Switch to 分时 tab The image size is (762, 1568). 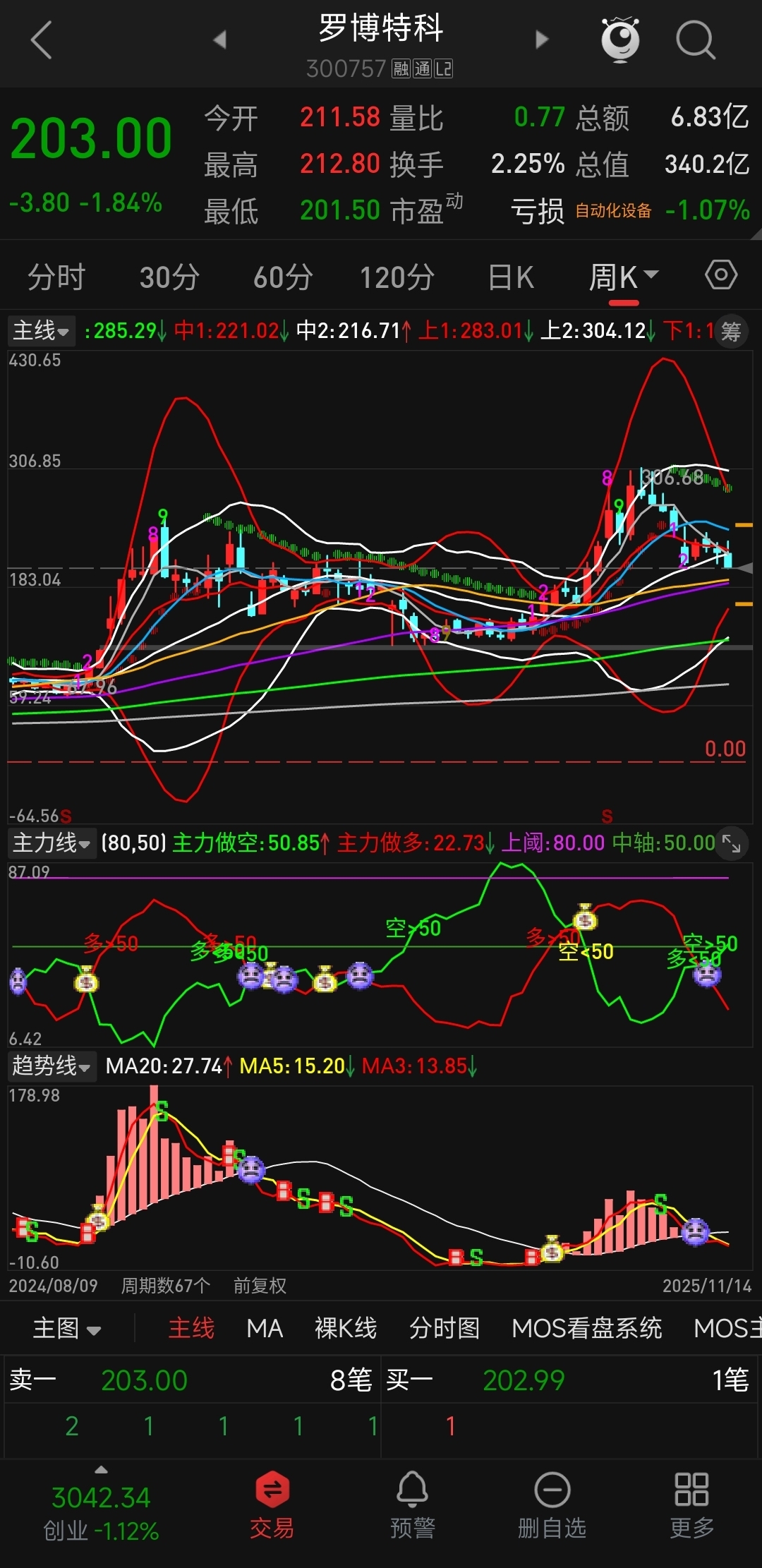pos(56,277)
